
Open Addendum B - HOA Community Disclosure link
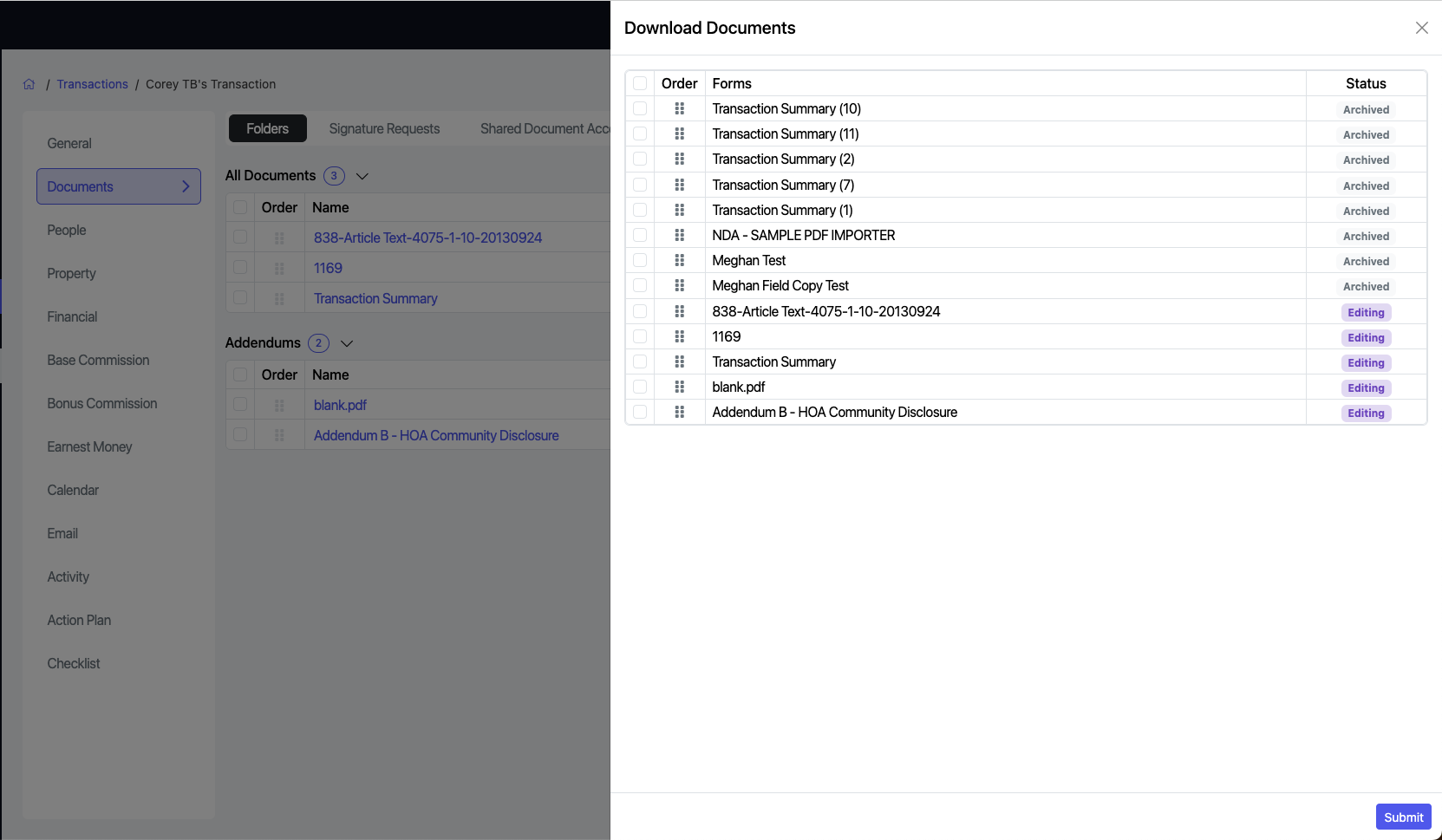[x=436, y=435]
